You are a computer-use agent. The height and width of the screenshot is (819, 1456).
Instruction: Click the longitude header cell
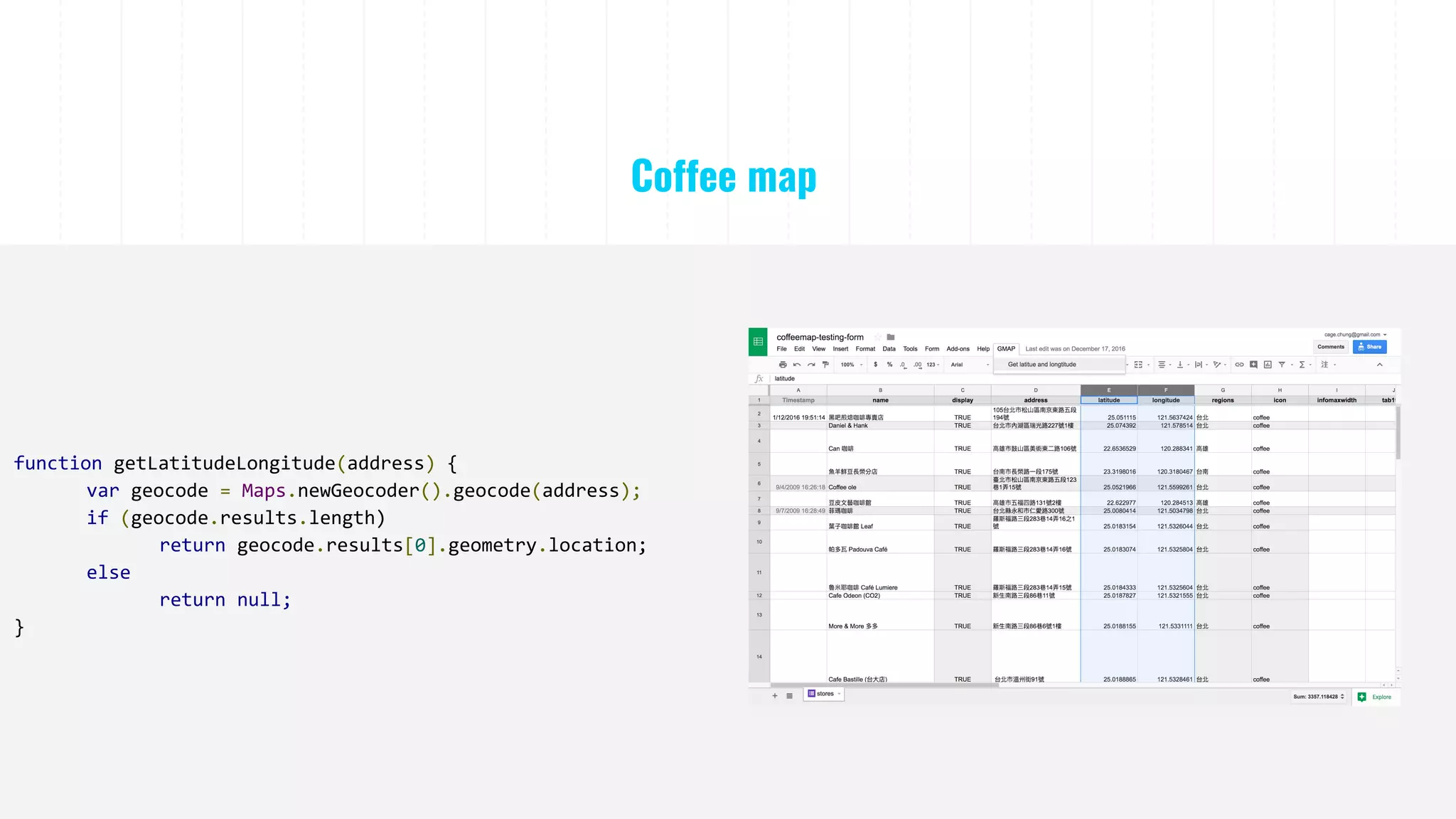(x=1166, y=400)
